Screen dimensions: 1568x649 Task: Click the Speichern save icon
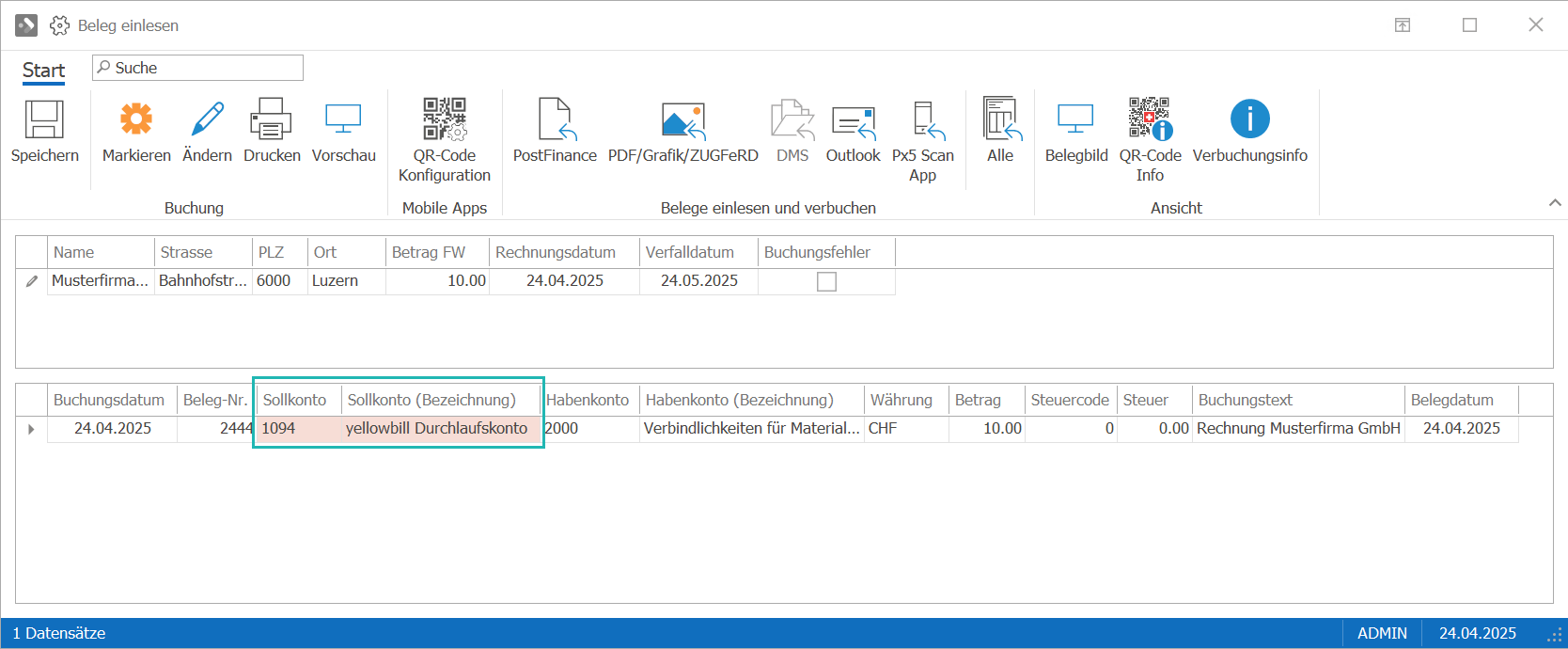point(44,120)
